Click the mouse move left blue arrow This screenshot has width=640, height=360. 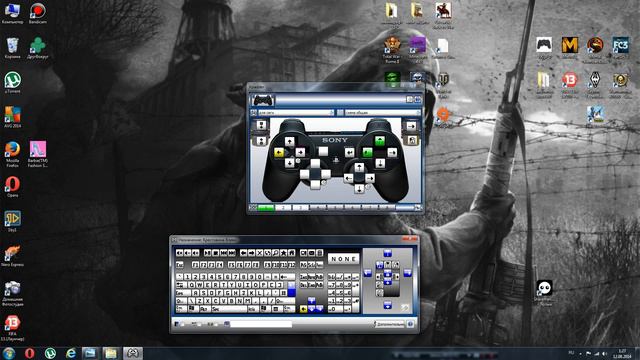point(368,273)
